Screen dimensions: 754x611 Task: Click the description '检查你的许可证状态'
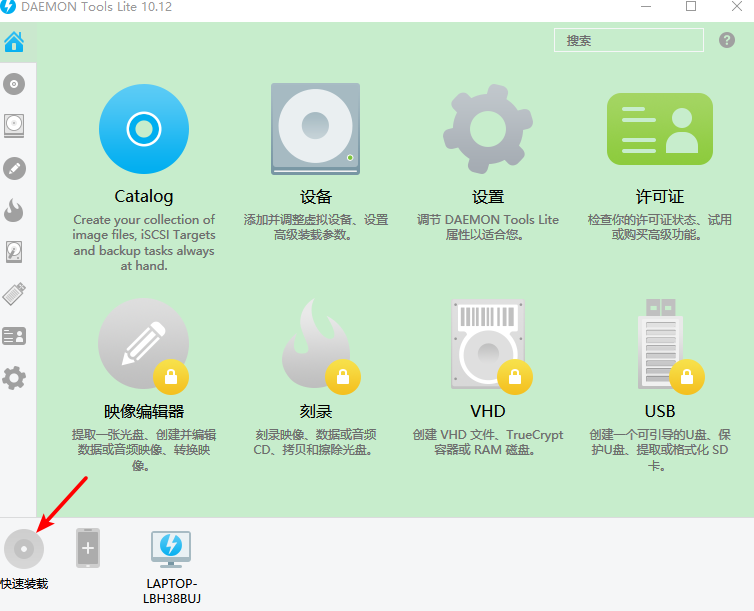pos(660,227)
